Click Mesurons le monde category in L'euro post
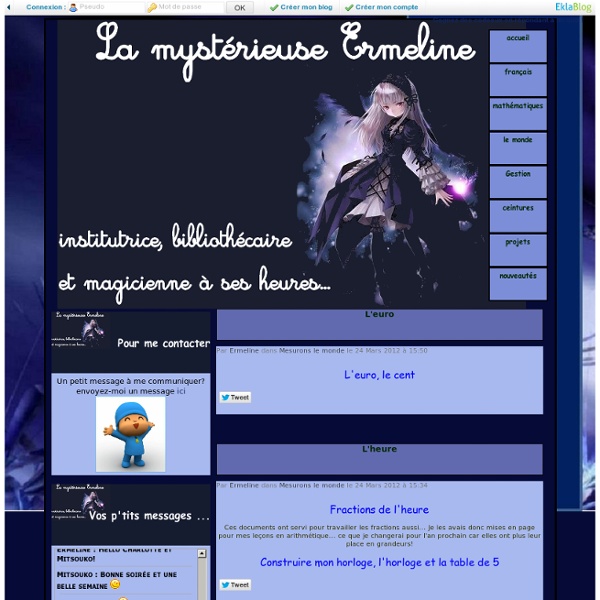Screen dimensions: 600x600 [311, 351]
